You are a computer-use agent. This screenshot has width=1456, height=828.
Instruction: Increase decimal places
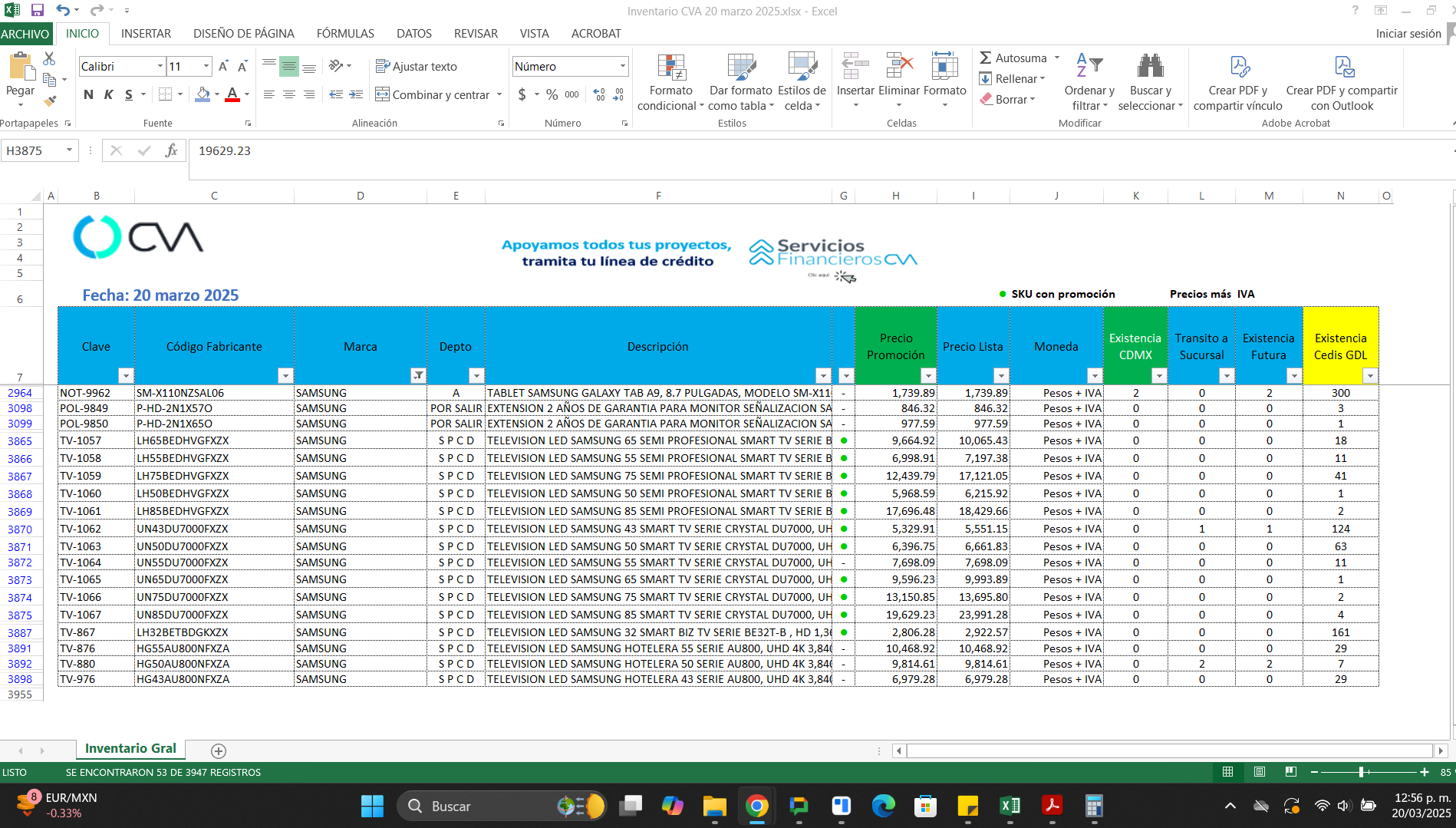point(599,94)
